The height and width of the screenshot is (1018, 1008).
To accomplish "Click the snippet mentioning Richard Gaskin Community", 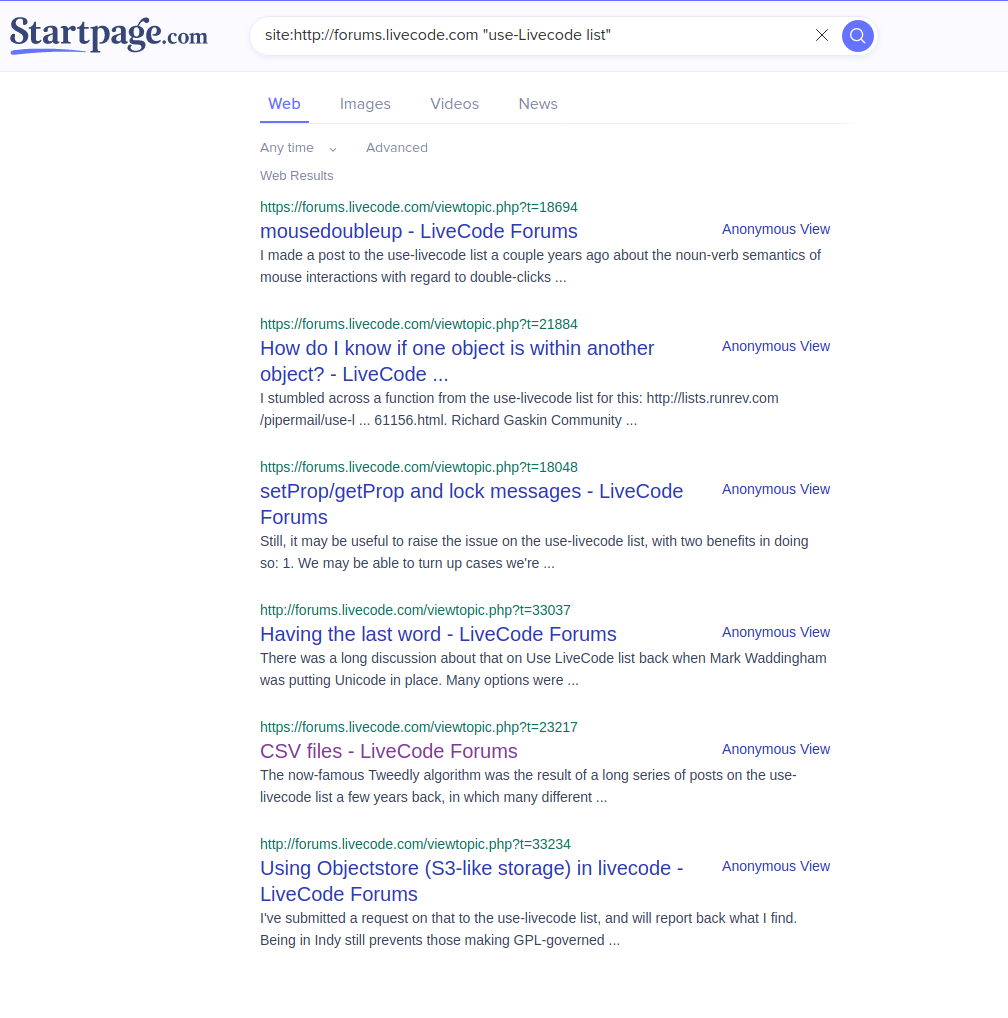I will click(x=519, y=409).
